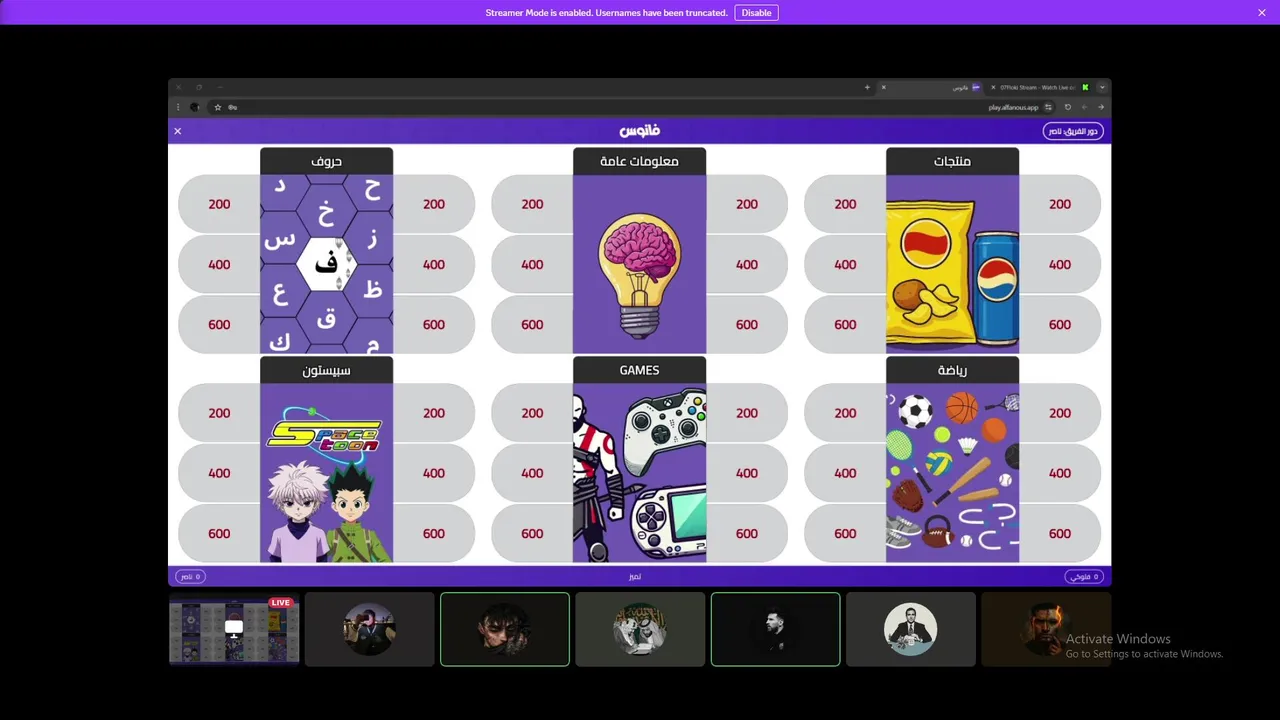Image resolution: width=1280 pixels, height=720 pixels.
Task: Click the منتجات category header
Action: point(952,161)
